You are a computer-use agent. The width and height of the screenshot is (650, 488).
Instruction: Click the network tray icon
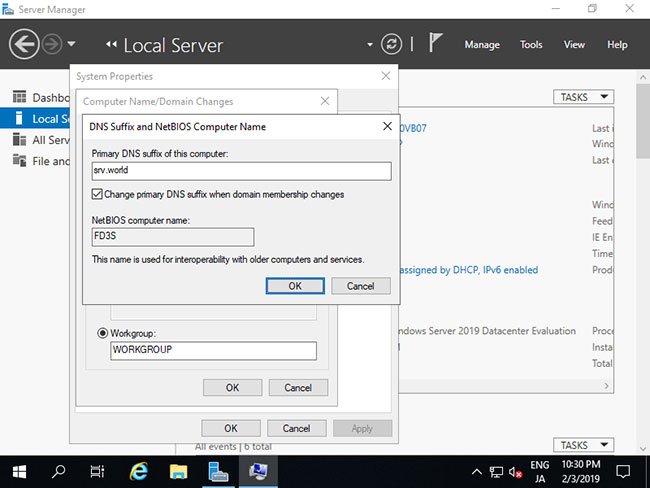click(x=496, y=471)
